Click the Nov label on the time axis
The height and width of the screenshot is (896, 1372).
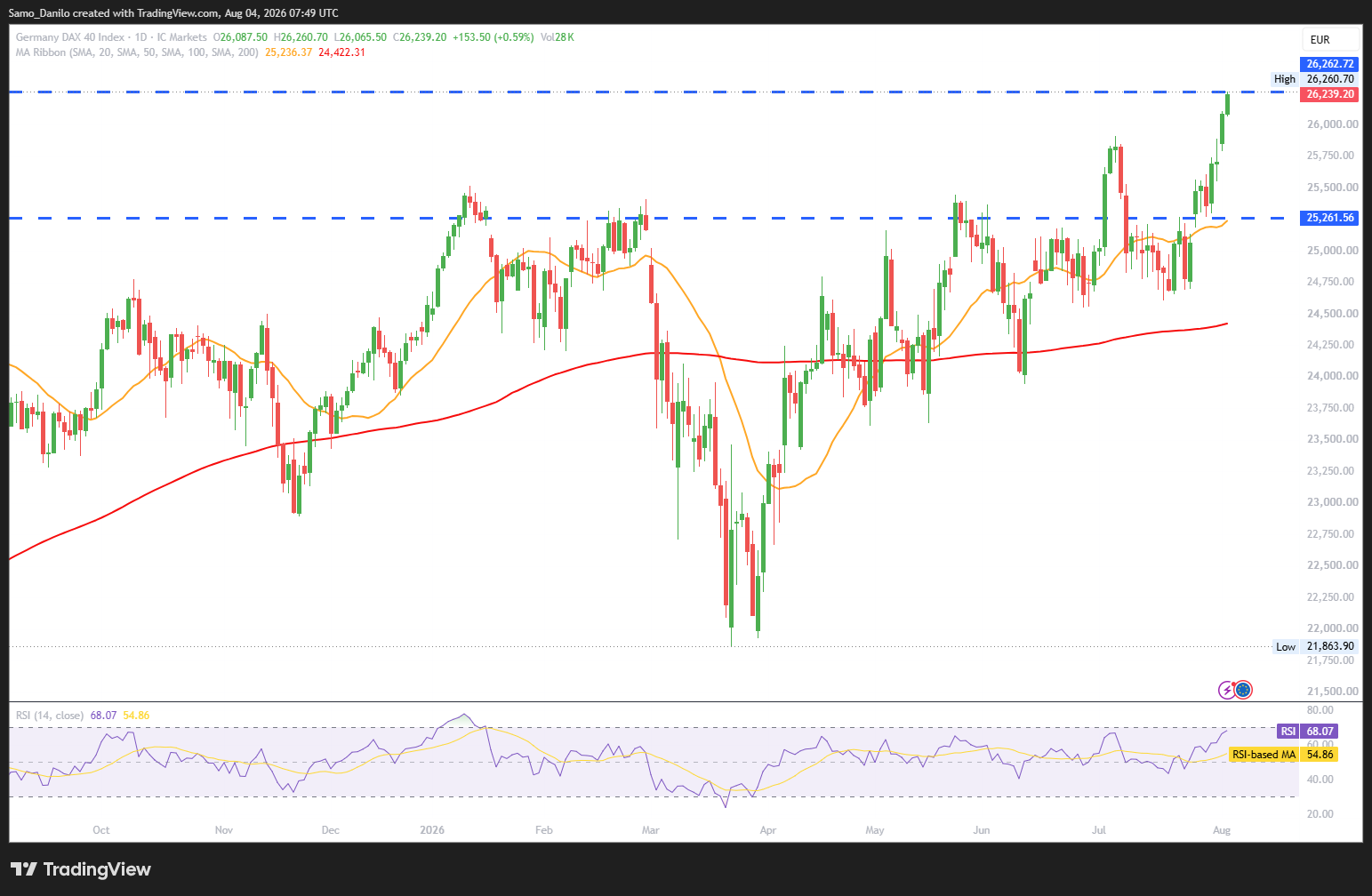[224, 830]
